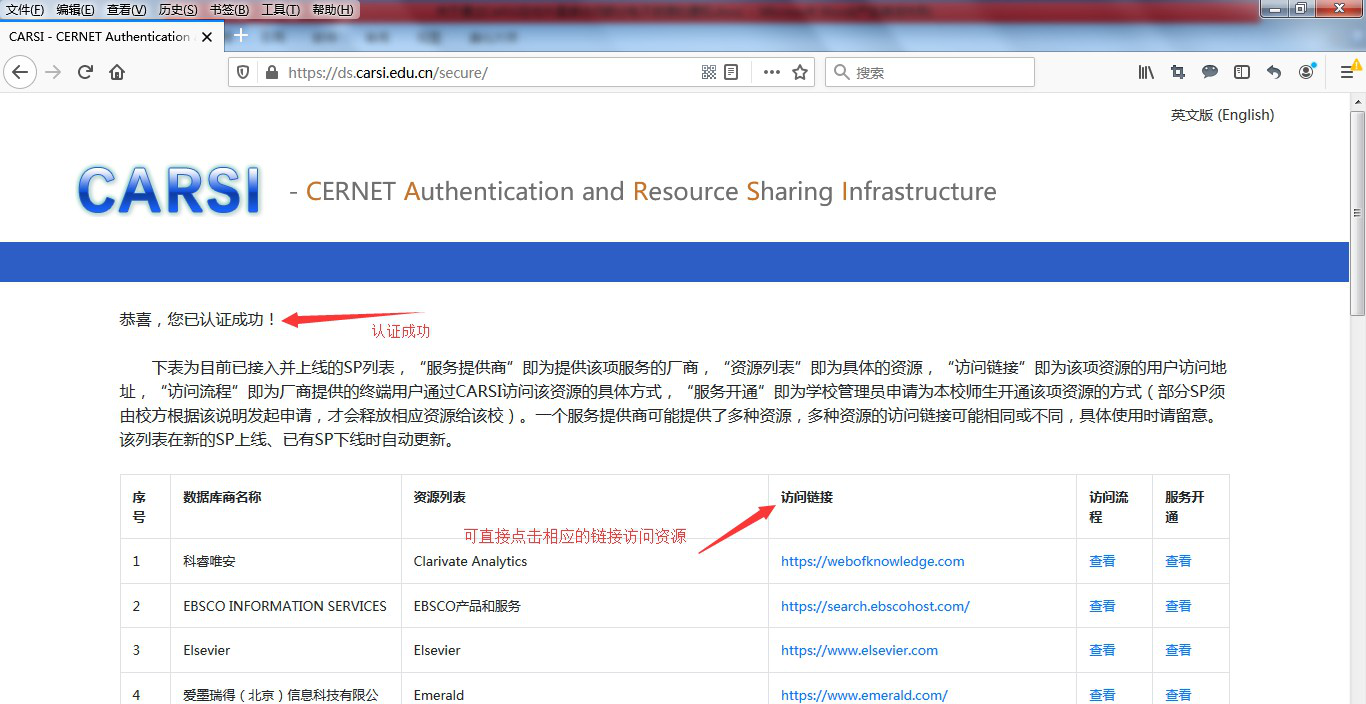Open the webofknowledge.com link

872,561
